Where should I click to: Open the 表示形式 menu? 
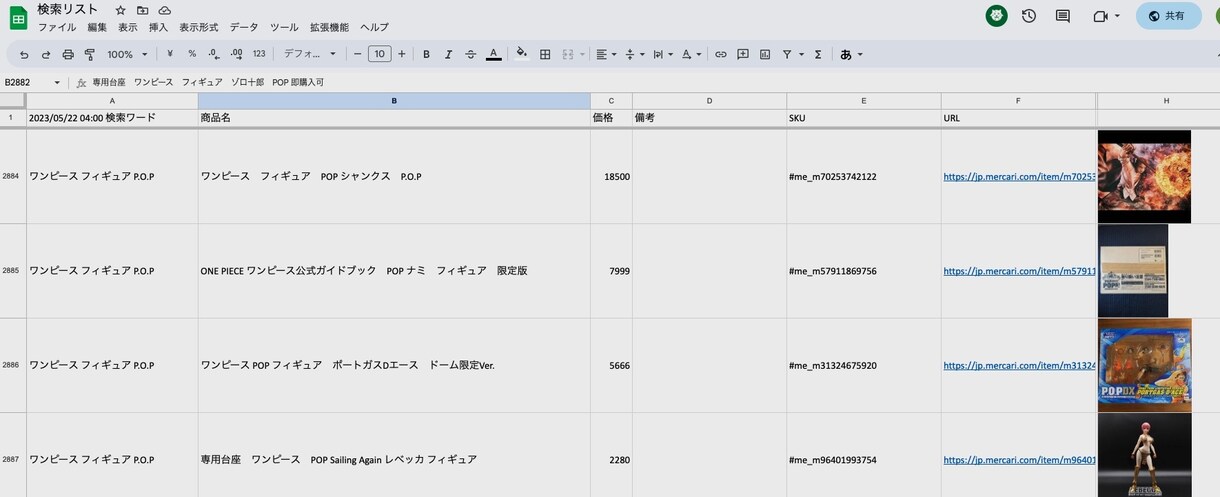pyautogui.click(x=199, y=27)
